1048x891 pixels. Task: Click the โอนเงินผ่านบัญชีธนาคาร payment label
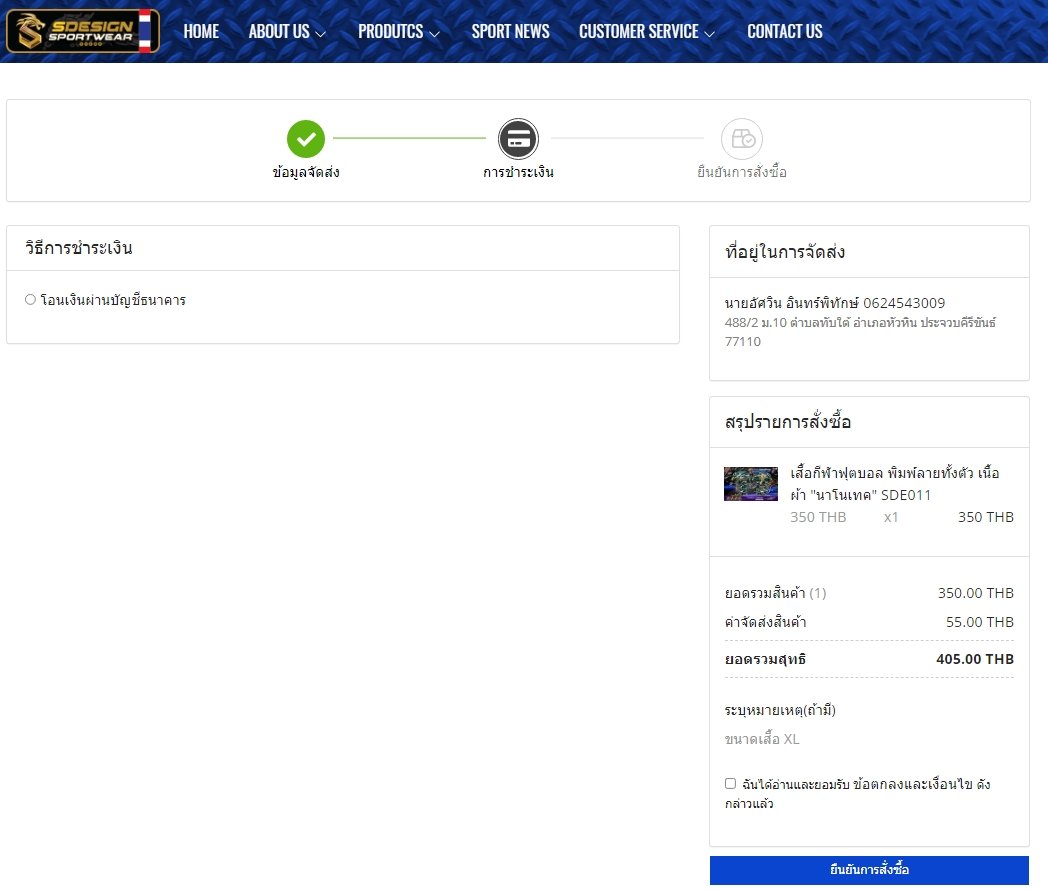coord(113,300)
